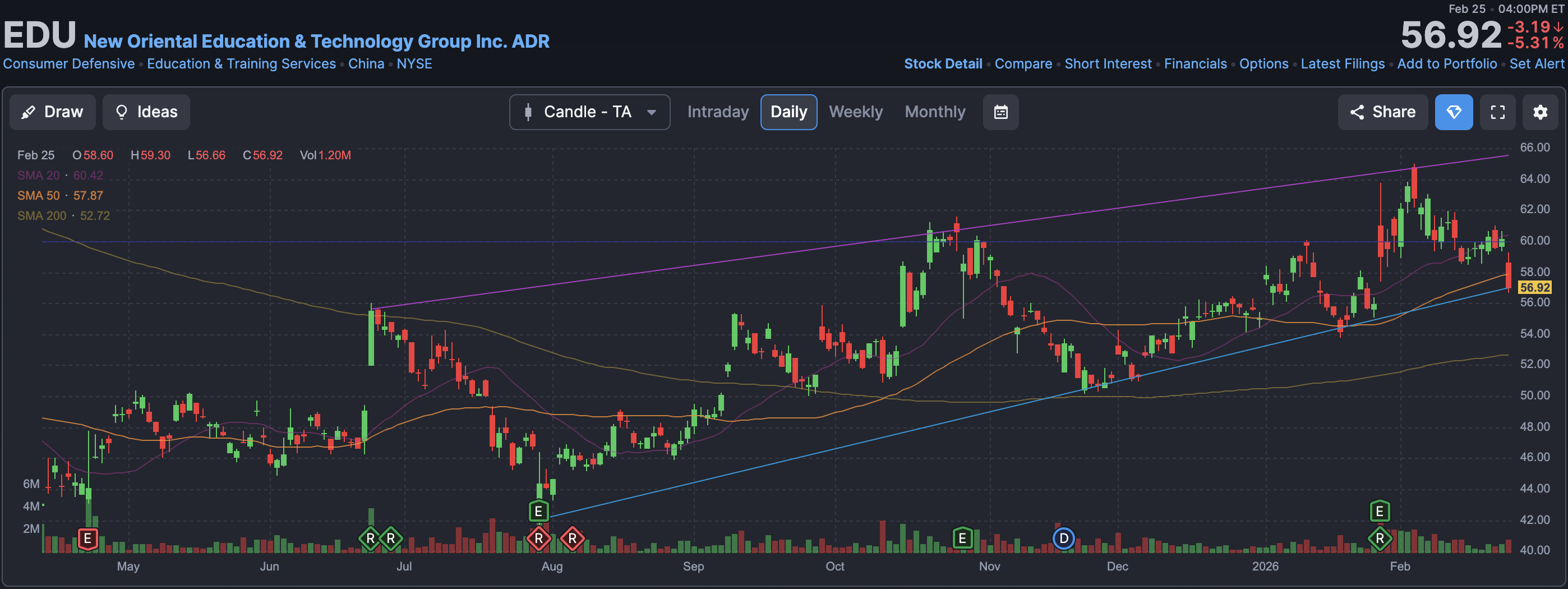
Task: Open the China country link
Action: (366, 64)
